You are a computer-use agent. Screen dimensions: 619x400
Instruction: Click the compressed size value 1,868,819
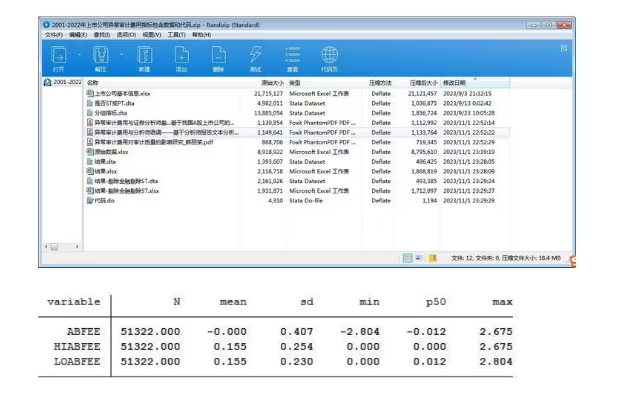(x=424, y=171)
